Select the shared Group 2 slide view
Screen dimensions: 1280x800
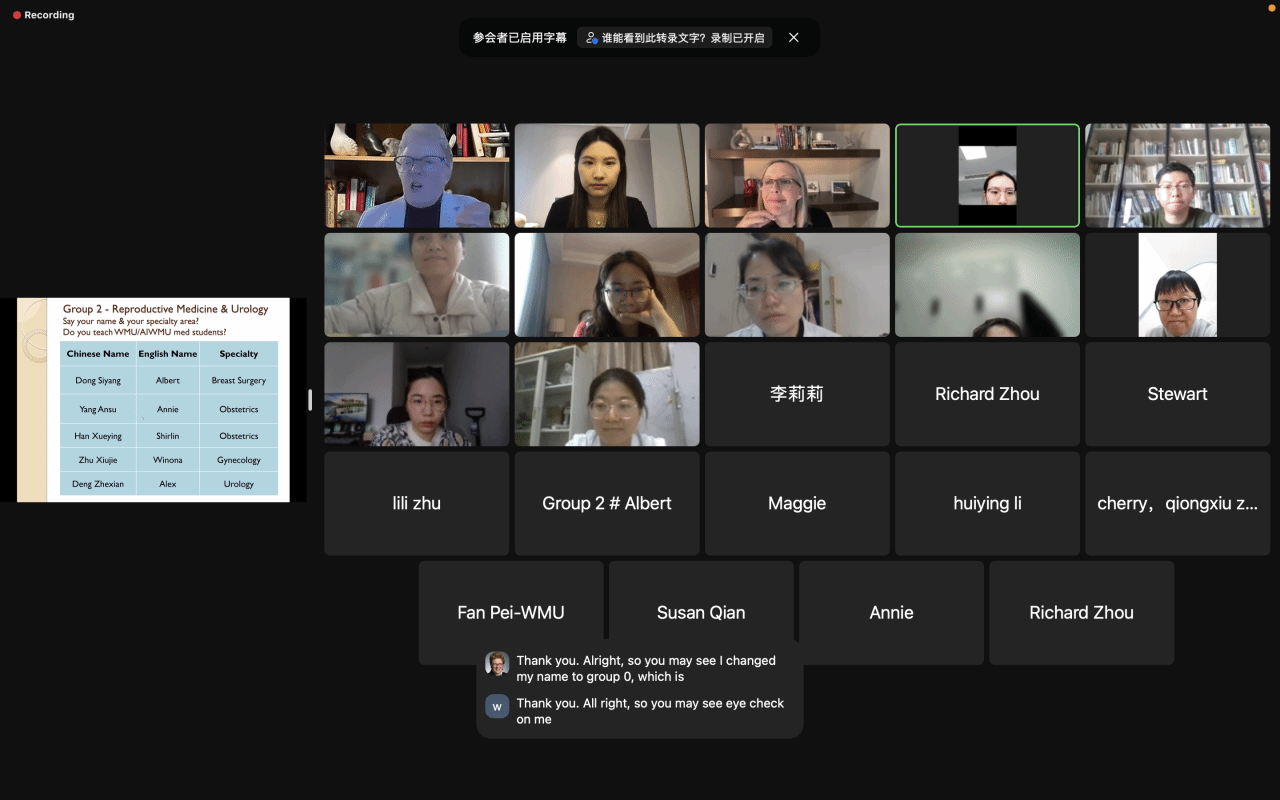[153, 400]
